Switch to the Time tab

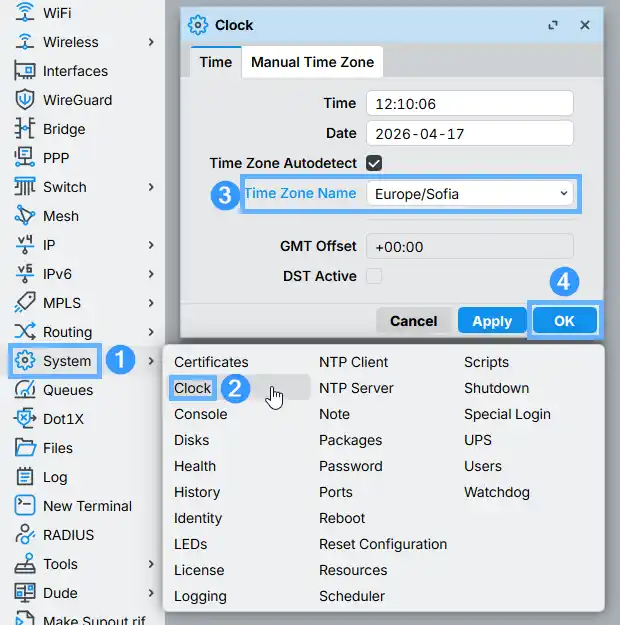coord(216,62)
